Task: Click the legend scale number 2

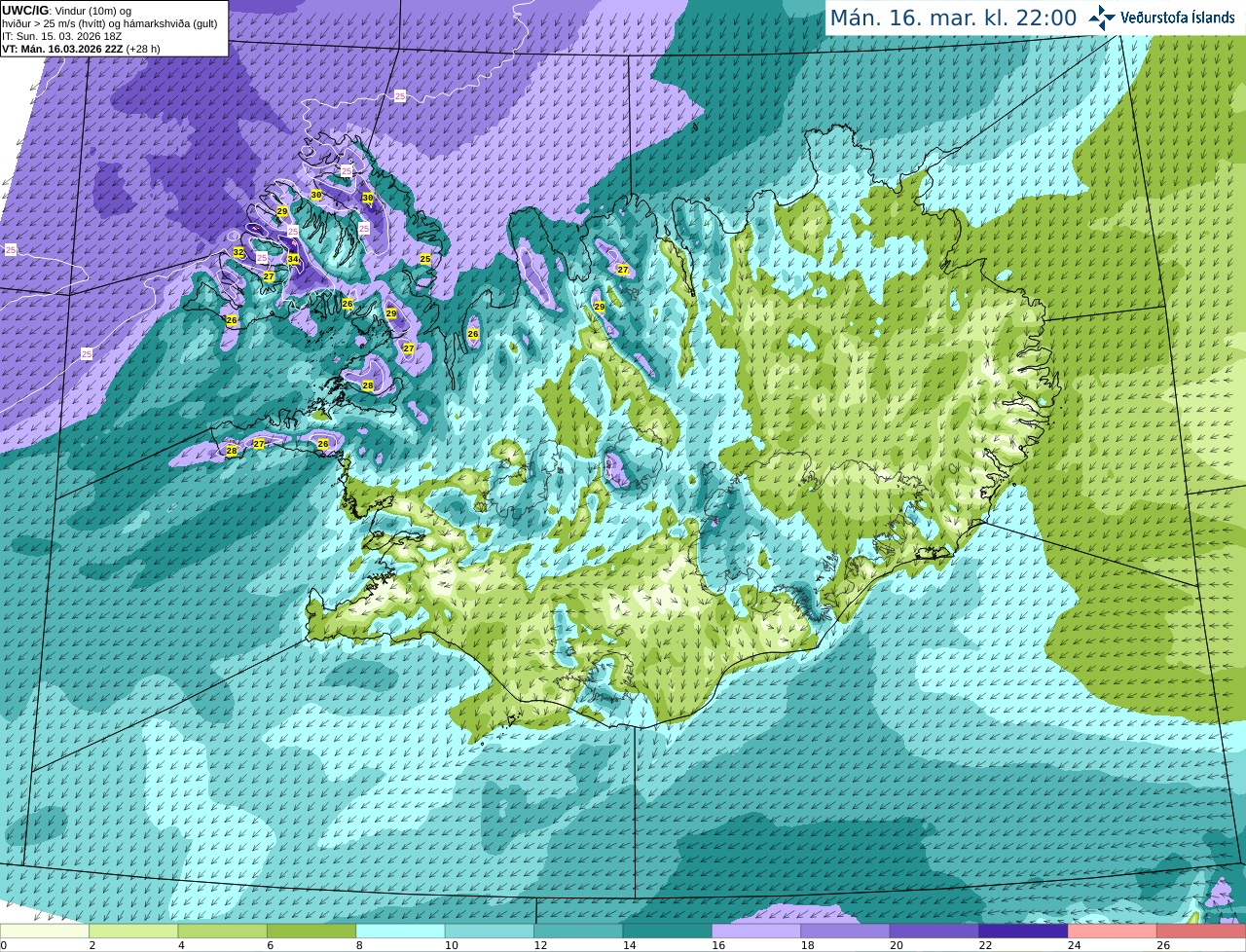Action: 92,945
